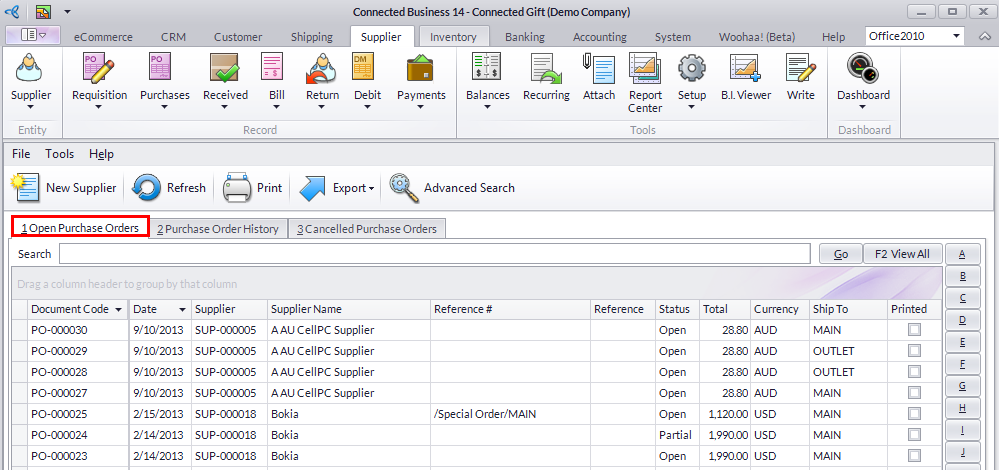Viewport: 999px width, 470px height.
Task: Open the Tools menu
Action: (x=60, y=154)
